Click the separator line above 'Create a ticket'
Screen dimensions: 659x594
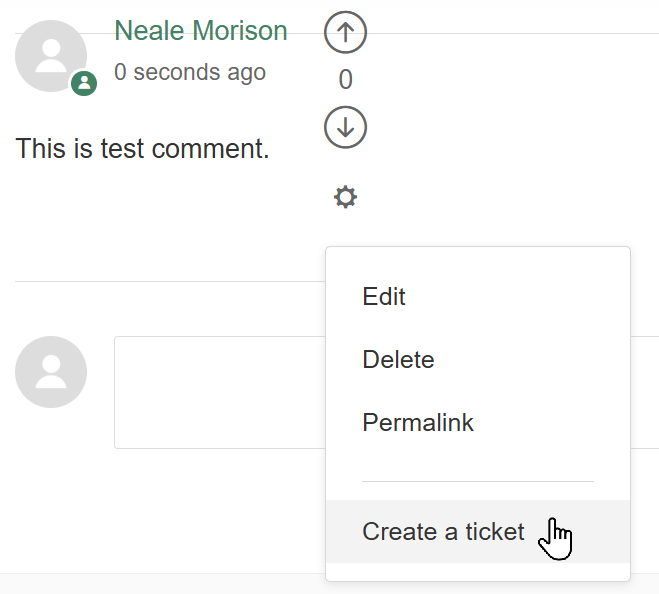(478, 481)
